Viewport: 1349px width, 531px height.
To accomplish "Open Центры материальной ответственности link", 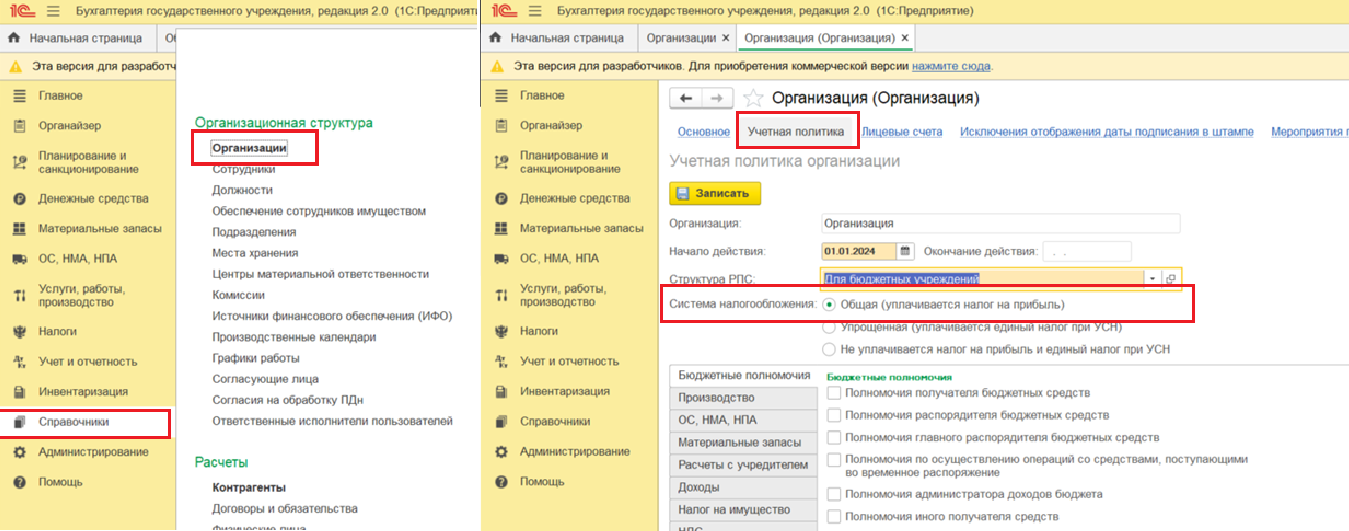I will (x=321, y=274).
